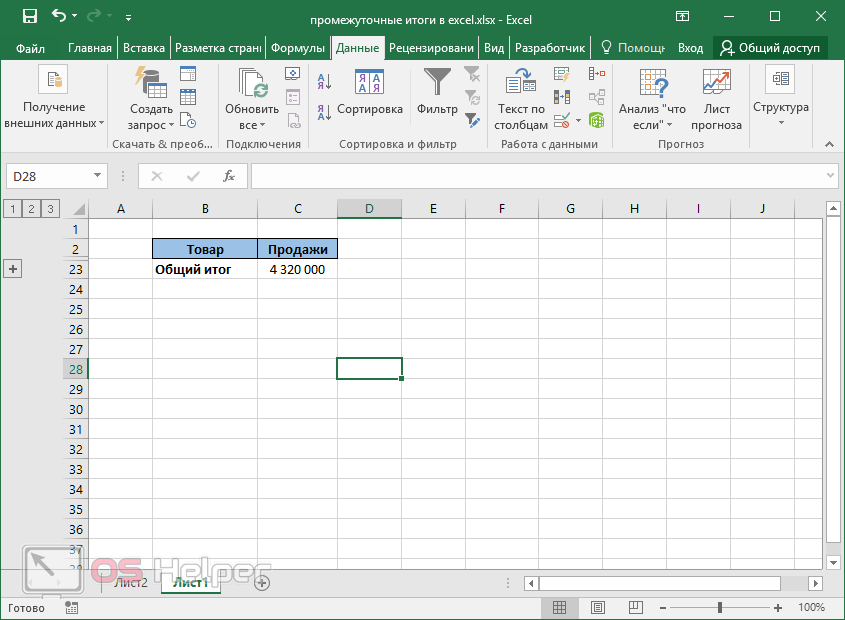The width and height of the screenshot is (845, 620).
Task: Toggle the Фильтр funnel button
Action: pyautogui.click(x=437, y=93)
